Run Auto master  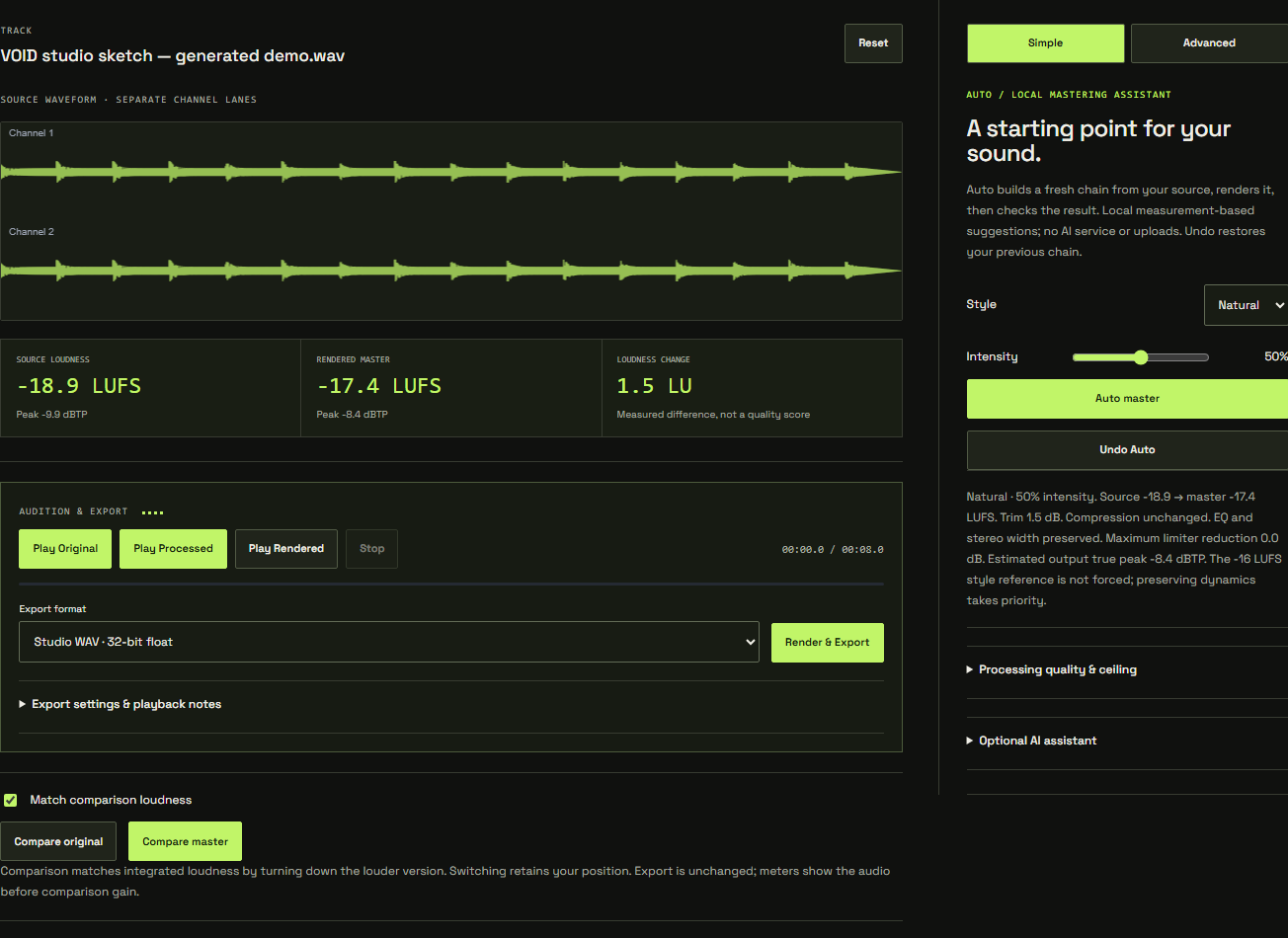pos(1127,399)
